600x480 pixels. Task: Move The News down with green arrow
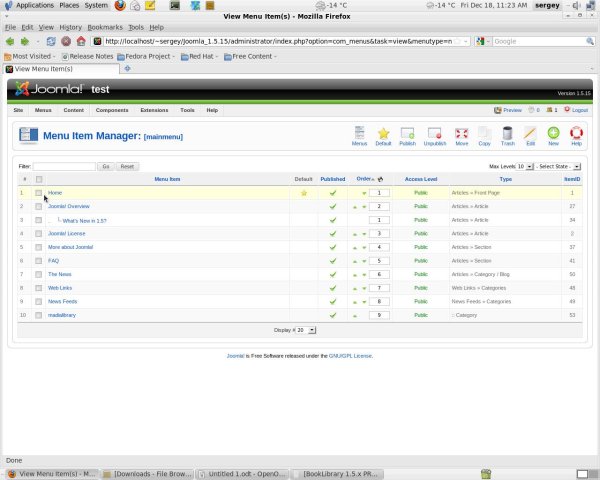tap(364, 275)
